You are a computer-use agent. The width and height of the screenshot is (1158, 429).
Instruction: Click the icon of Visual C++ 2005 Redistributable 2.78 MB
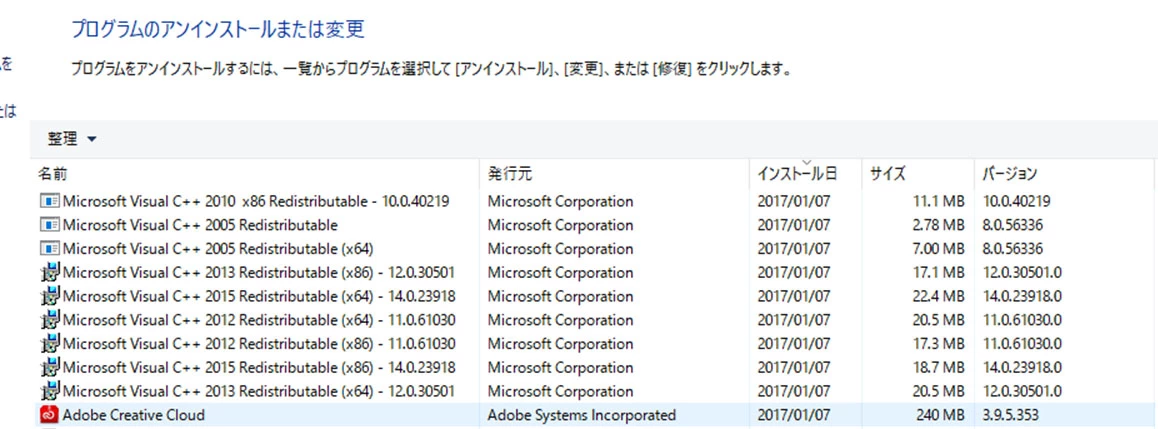(x=49, y=224)
